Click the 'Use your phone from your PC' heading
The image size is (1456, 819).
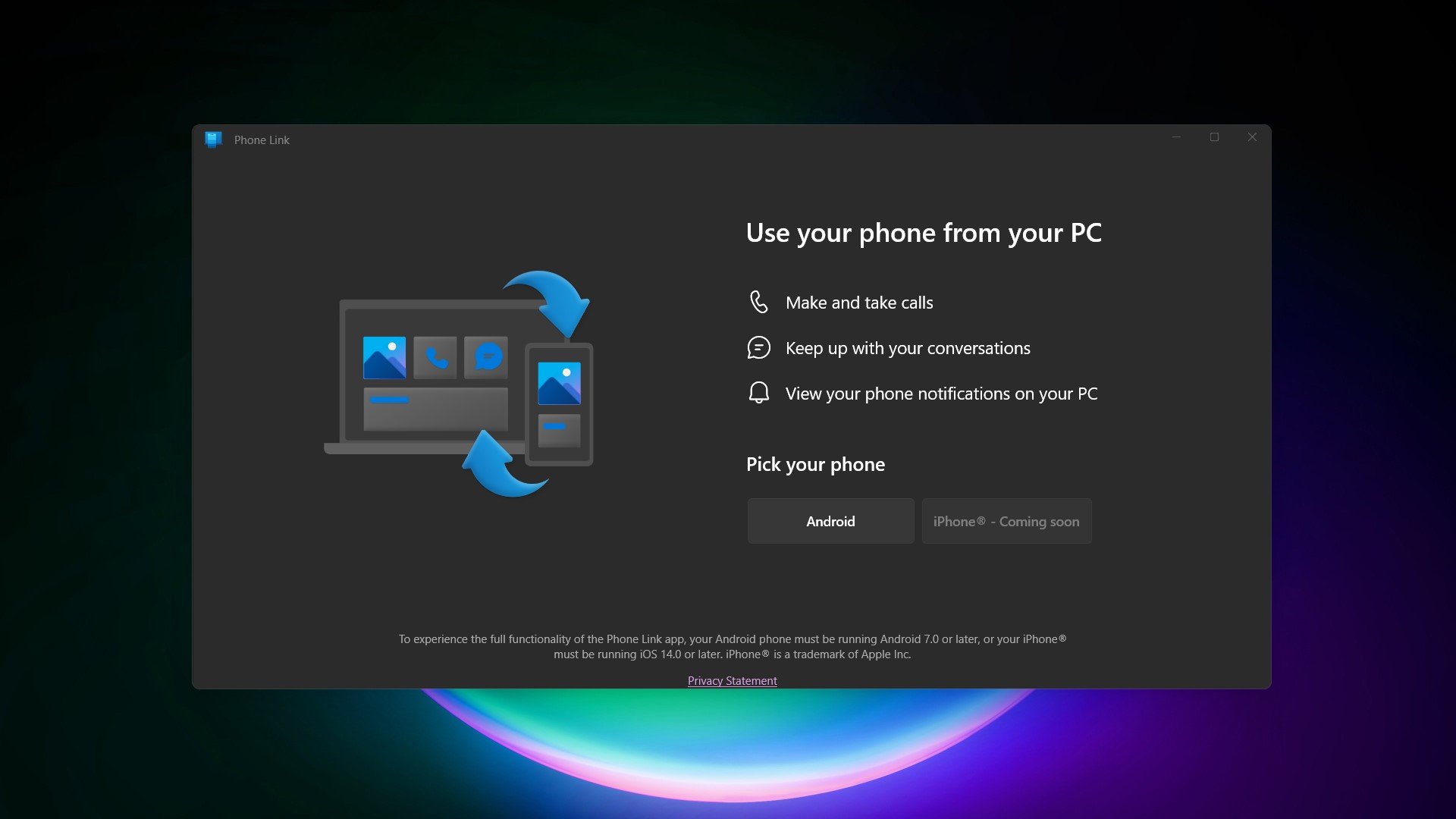(x=924, y=233)
